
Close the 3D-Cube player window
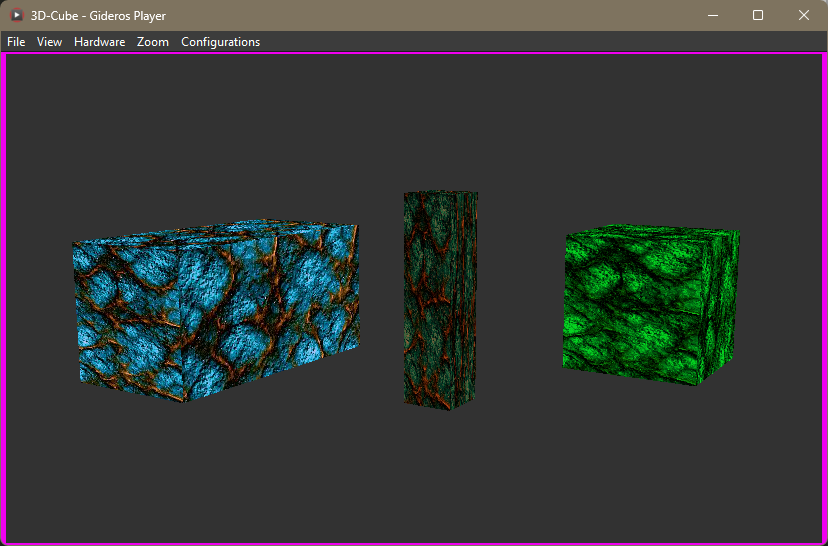tap(803, 15)
